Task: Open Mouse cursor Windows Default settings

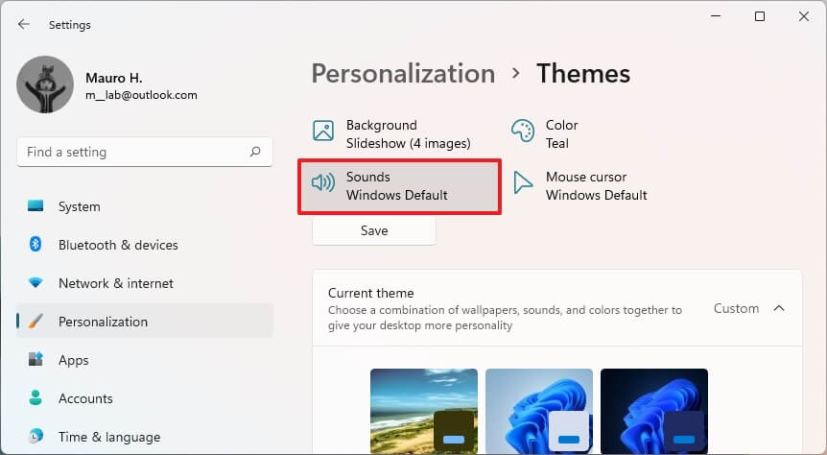Action: click(x=580, y=186)
